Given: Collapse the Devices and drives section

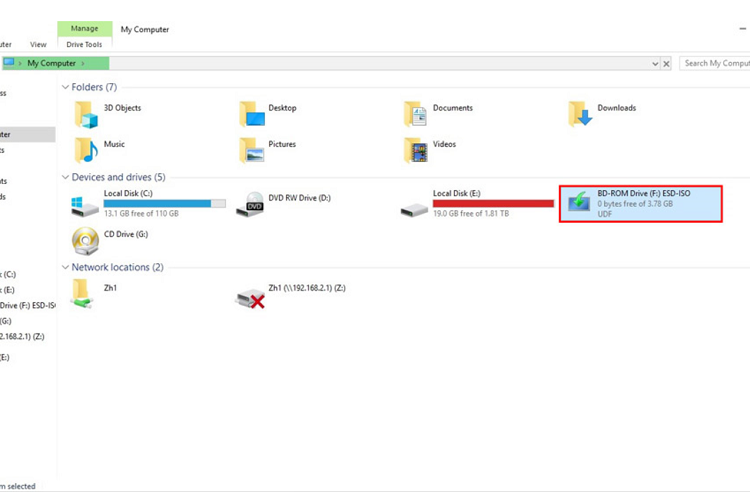Looking at the screenshot, I should tap(65, 178).
